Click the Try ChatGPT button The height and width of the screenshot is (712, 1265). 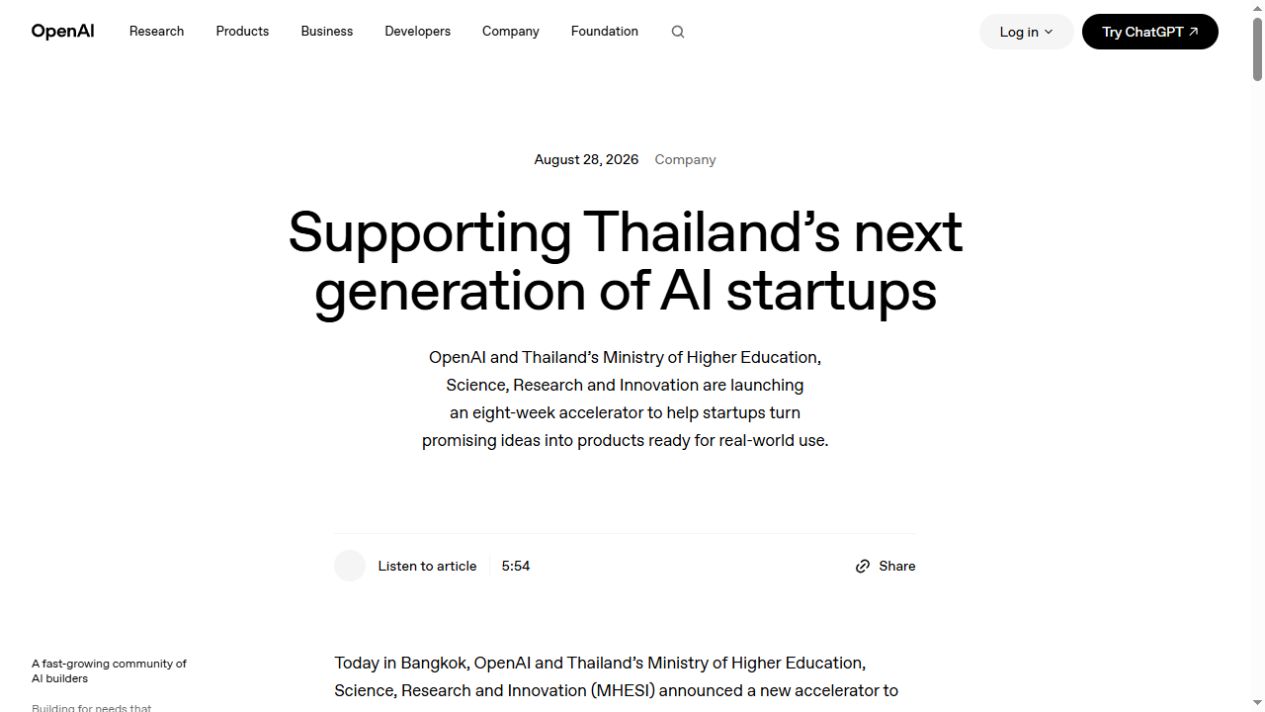coord(1150,32)
